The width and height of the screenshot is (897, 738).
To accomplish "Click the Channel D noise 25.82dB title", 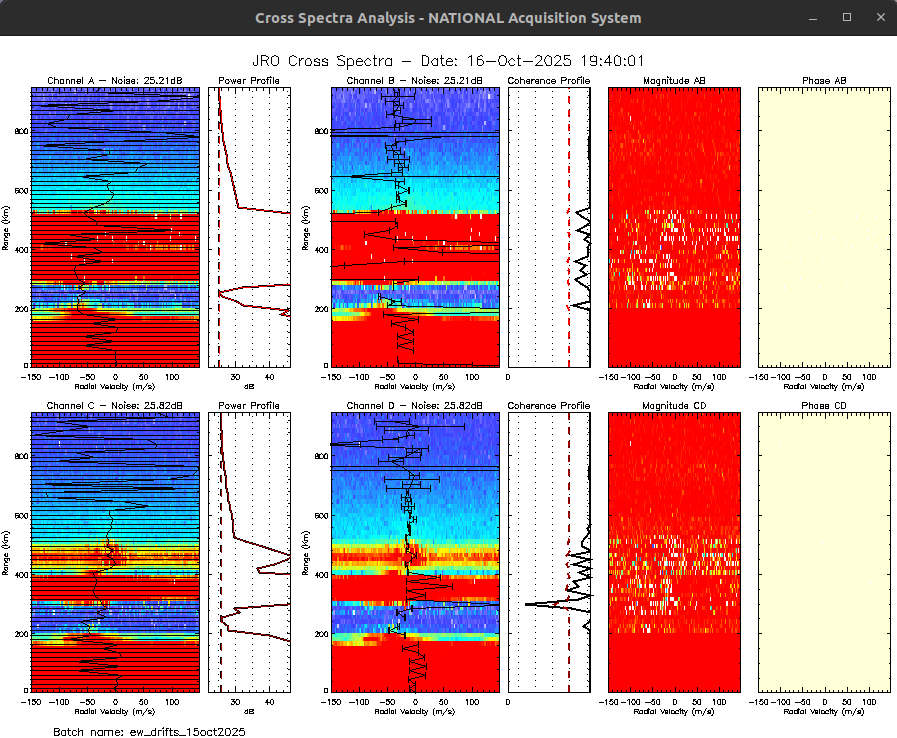I will pyautogui.click(x=414, y=405).
